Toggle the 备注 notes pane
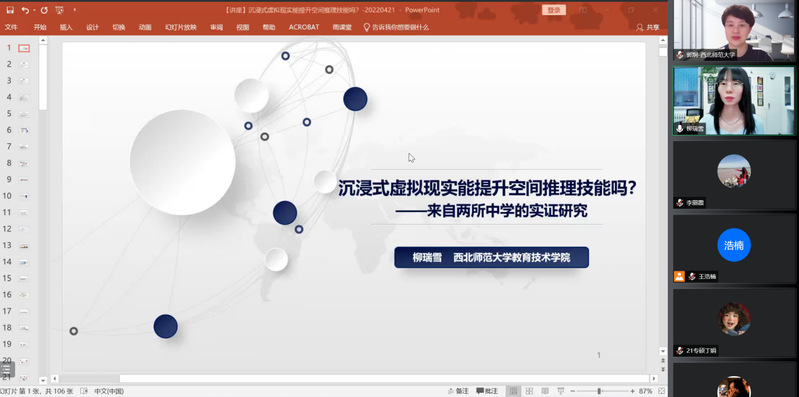799x397 pixels. click(458, 391)
